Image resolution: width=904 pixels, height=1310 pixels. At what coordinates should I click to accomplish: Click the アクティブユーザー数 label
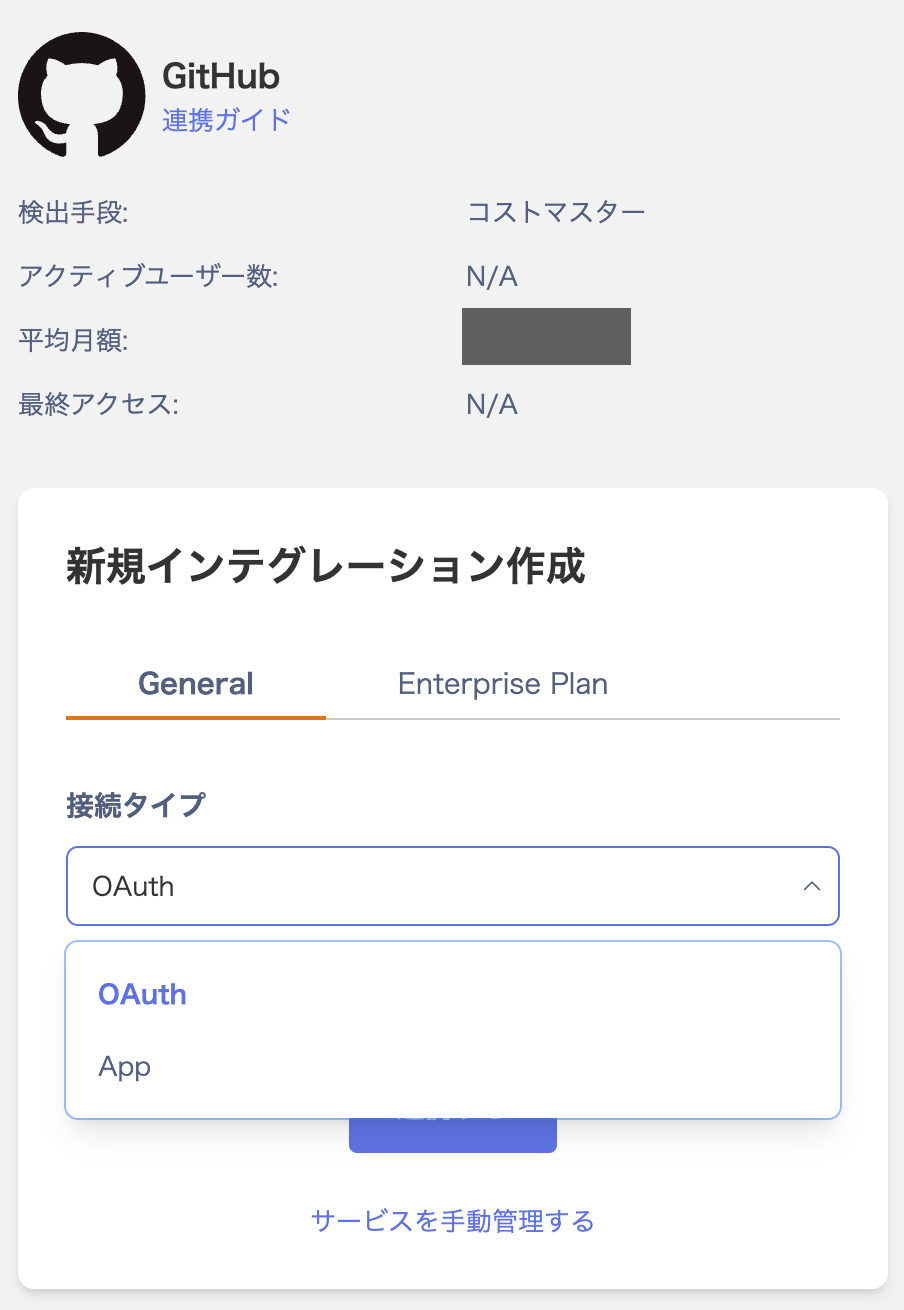(148, 276)
